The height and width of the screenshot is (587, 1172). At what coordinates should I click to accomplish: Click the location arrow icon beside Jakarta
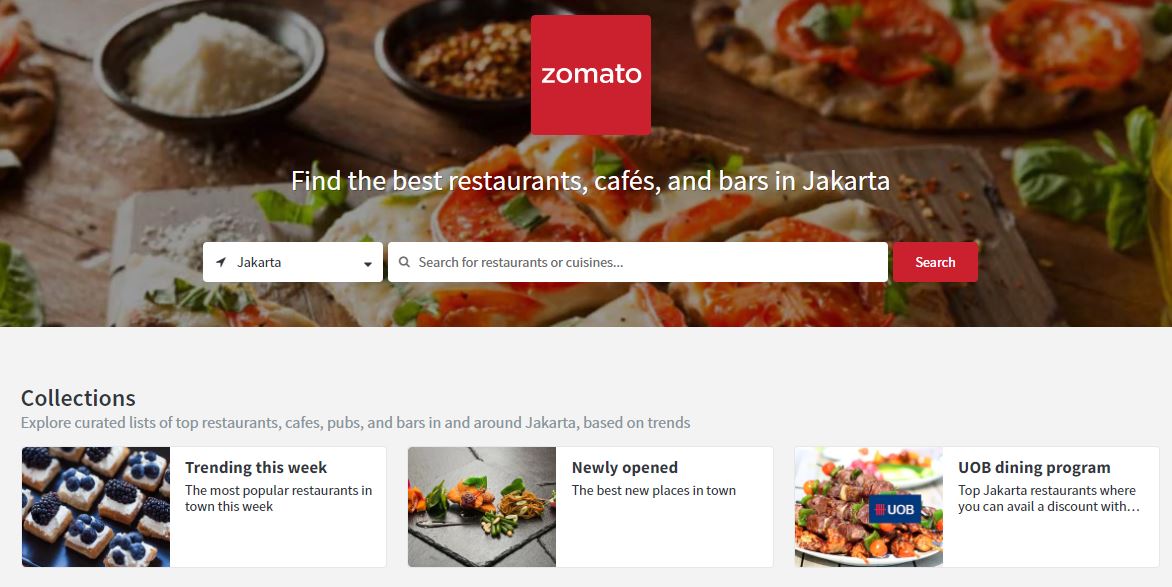[220, 262]
